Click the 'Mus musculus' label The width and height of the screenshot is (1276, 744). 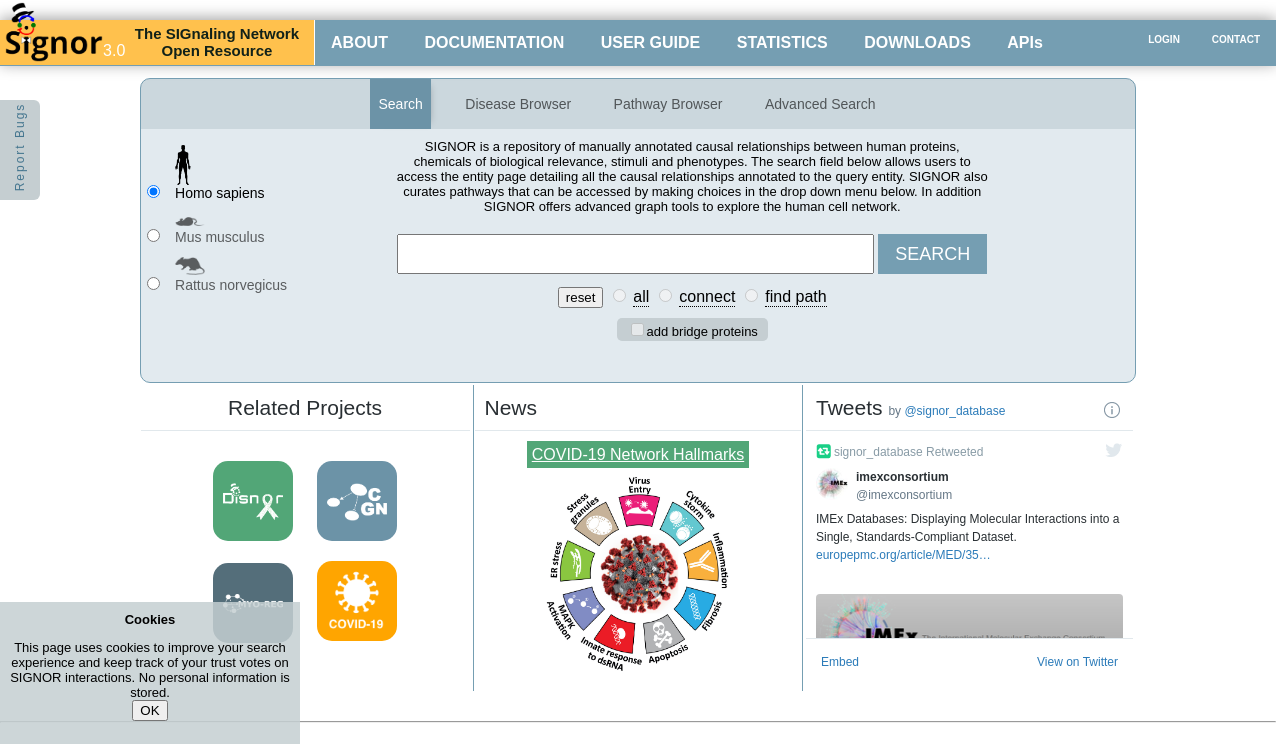220,237
